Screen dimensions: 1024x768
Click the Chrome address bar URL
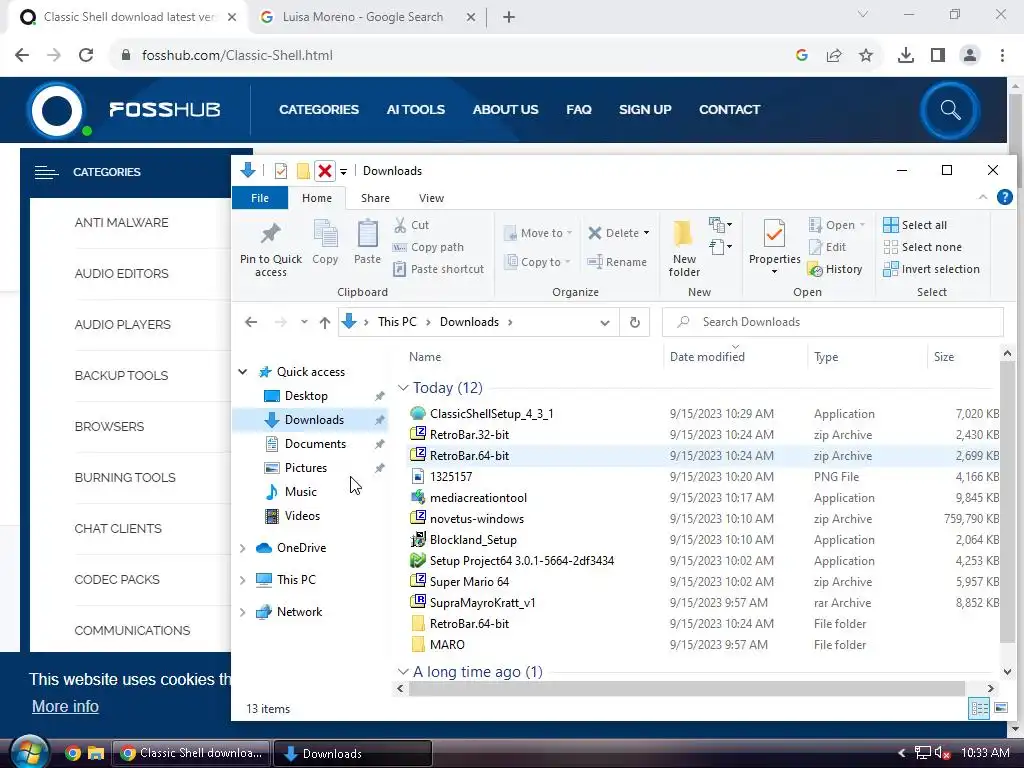click(238, 56)
